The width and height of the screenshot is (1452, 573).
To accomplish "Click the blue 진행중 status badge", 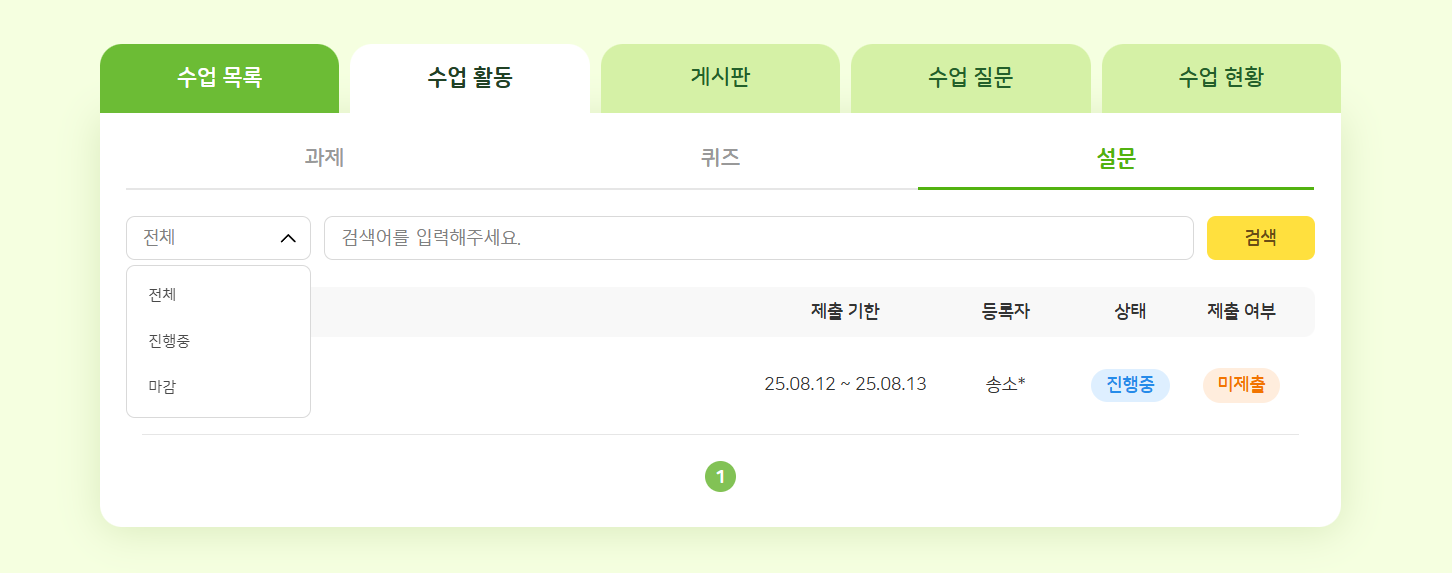I will click(x=1130, y=384).
